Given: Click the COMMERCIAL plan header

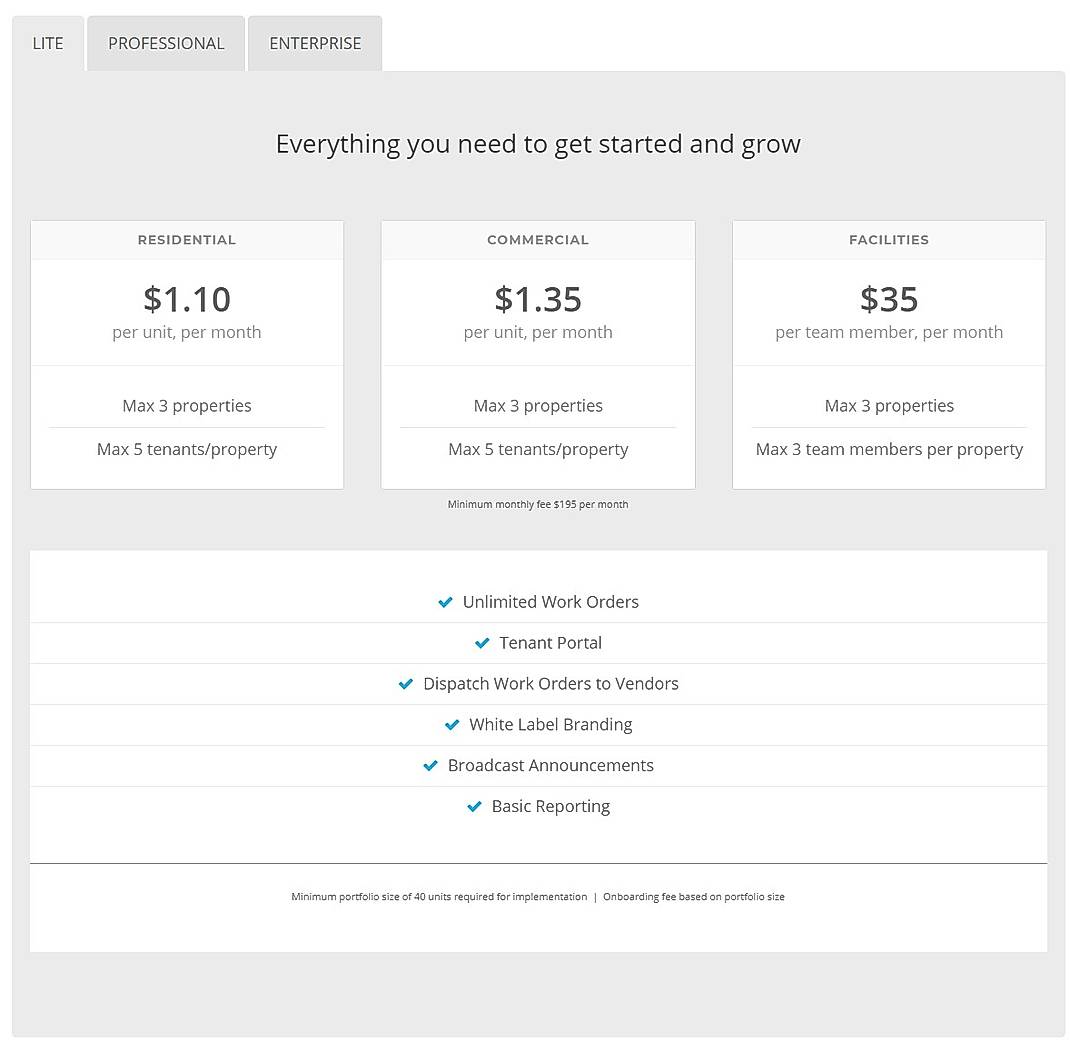Looking at the screenshot, I should point(537,240).
